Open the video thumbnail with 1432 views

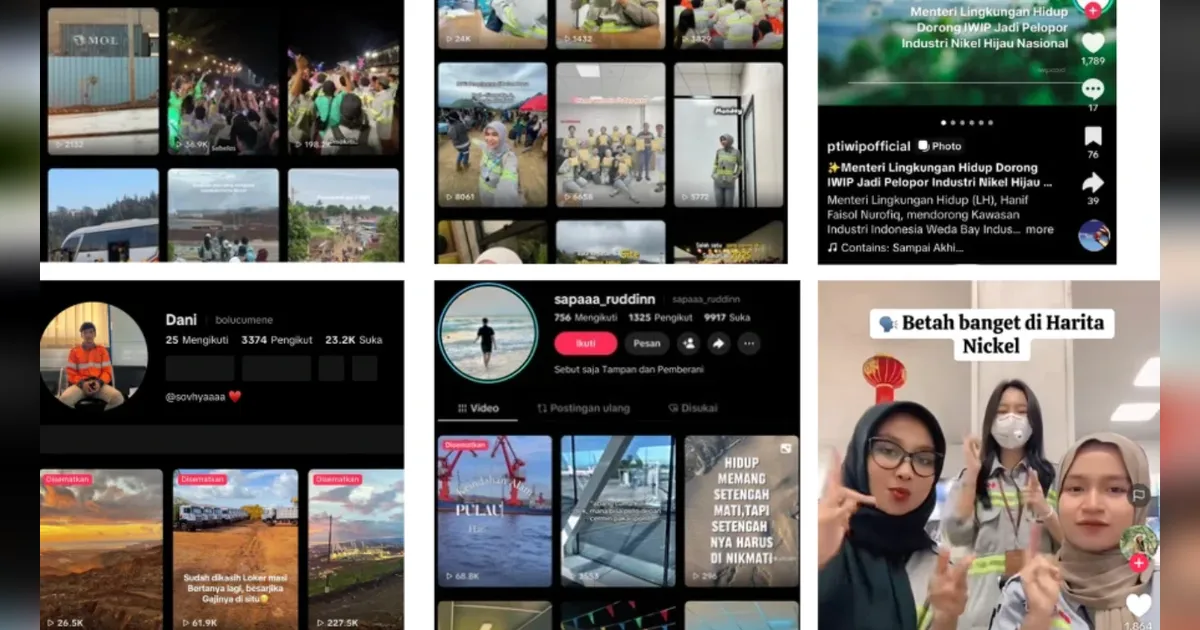[x=611, y=25]
